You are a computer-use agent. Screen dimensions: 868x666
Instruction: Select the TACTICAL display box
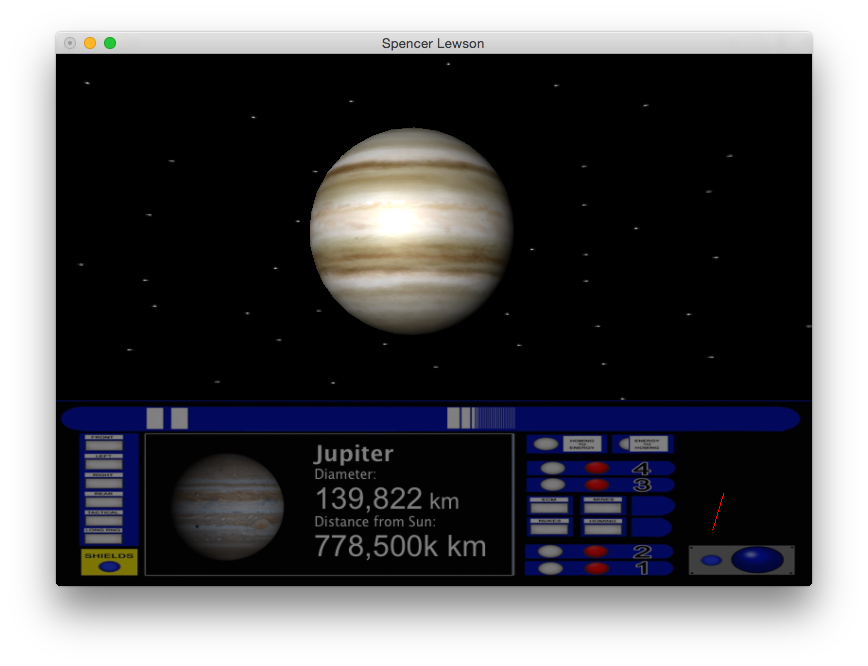[x=104, y=519]
